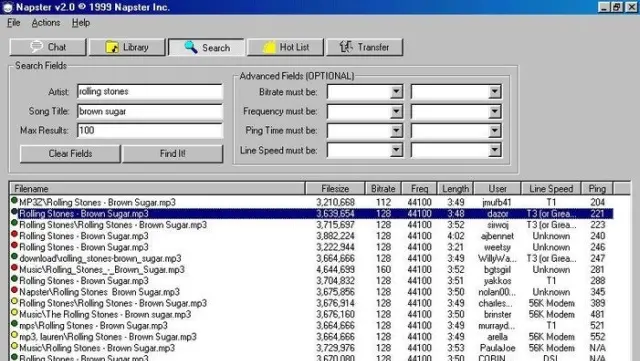The width and height of the screenshot is (640, 361).
Task: Click filesize value 3,882,224
Action: pyautogui.click(x=335, y=236)
